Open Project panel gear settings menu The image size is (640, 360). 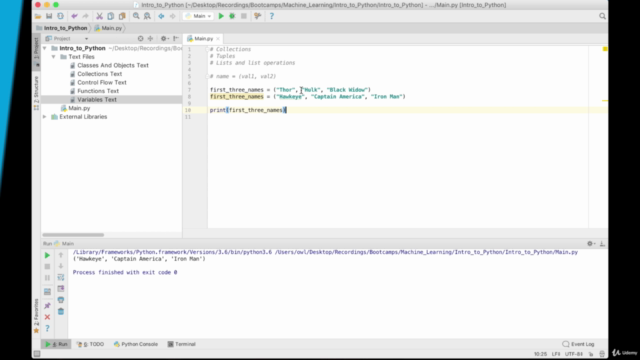[x=164, y=38]
